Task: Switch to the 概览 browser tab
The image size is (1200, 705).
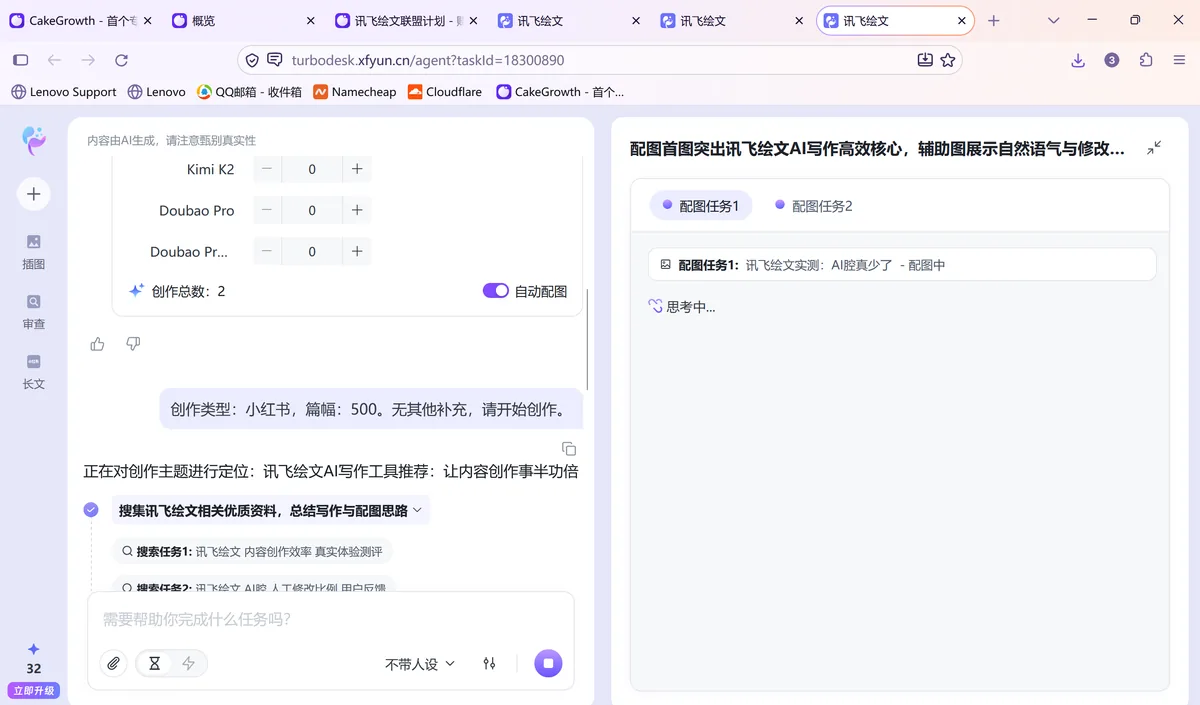Action: 243,20
